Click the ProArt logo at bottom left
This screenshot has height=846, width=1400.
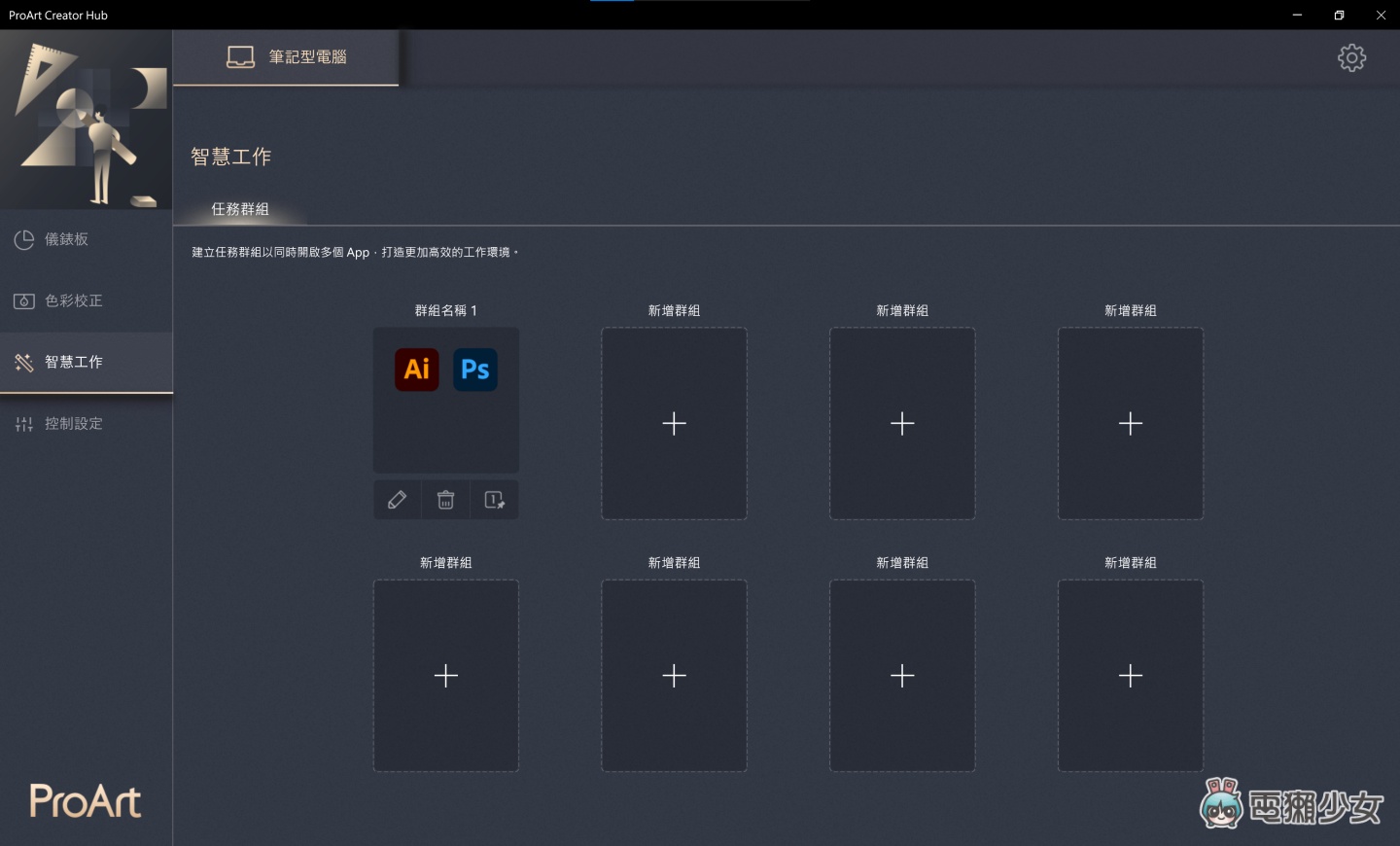click(x=84, y=800)
